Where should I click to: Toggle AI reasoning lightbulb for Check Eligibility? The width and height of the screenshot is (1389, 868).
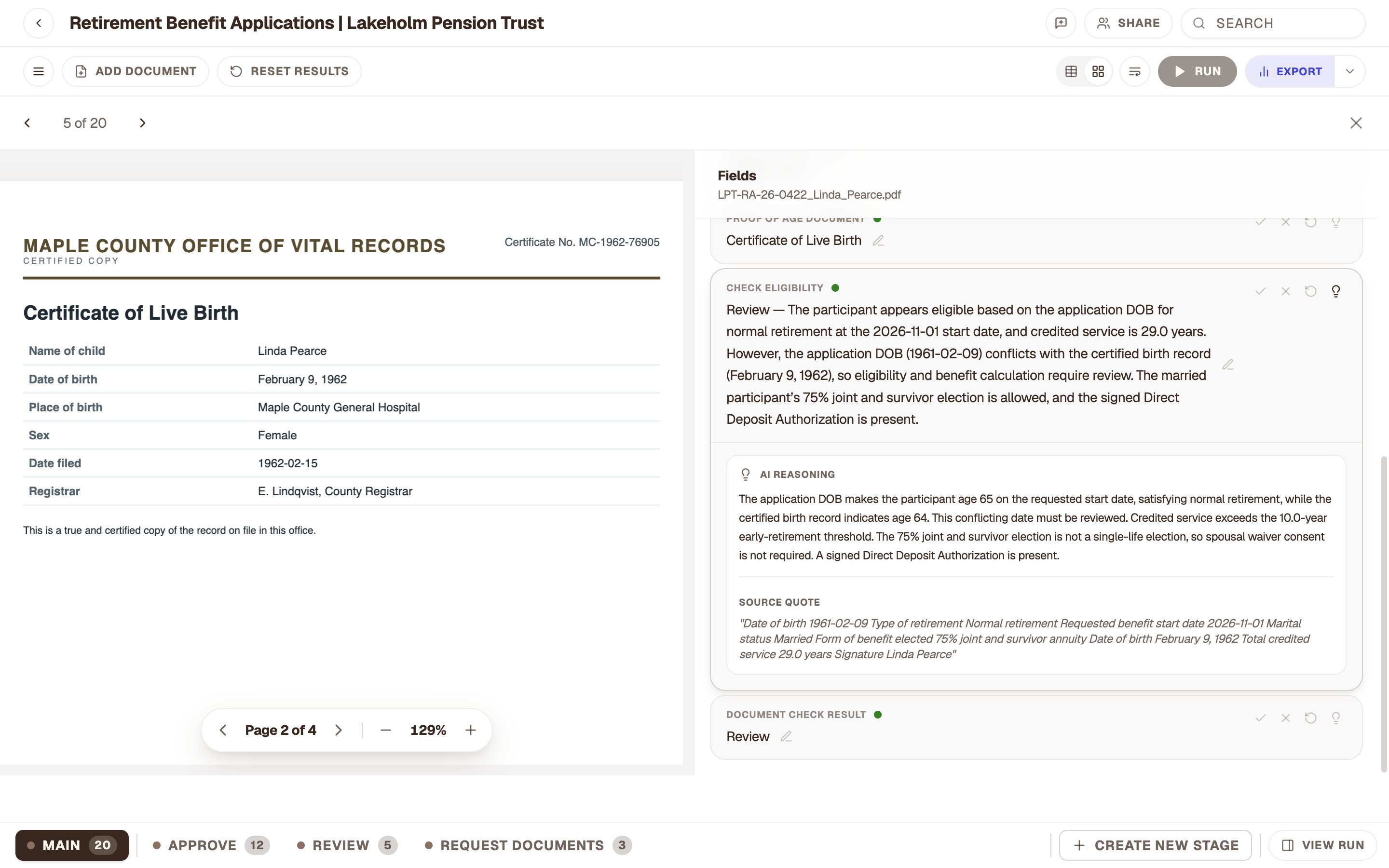point(1335,291)
